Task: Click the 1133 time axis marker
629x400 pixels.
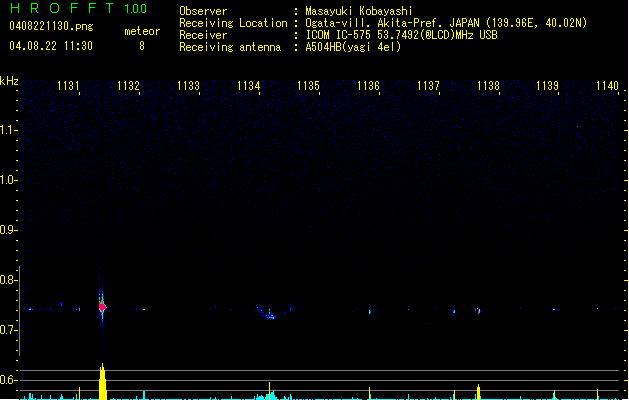Action: click(x=188, y=85)
